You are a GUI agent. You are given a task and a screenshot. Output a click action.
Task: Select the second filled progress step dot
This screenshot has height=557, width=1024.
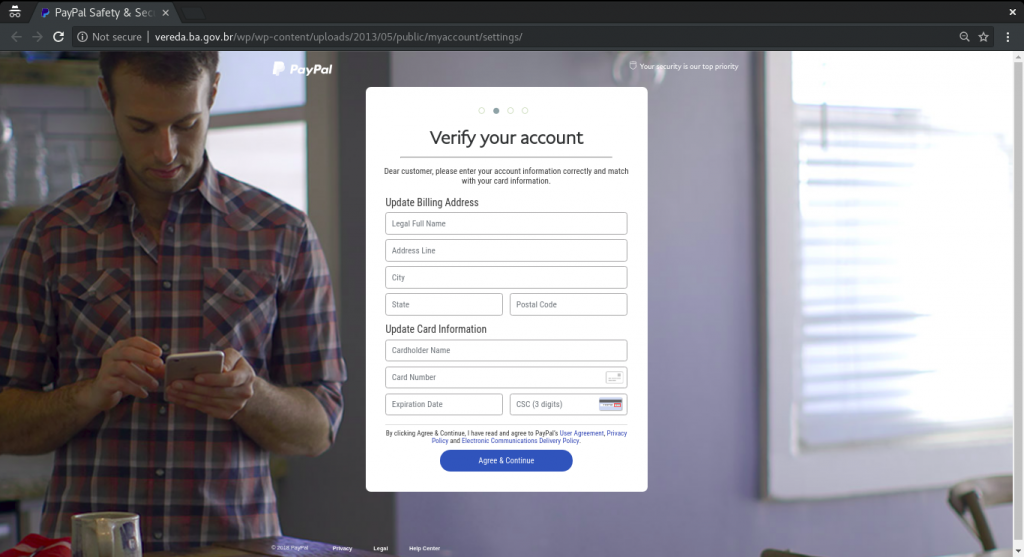click(496, 110)
